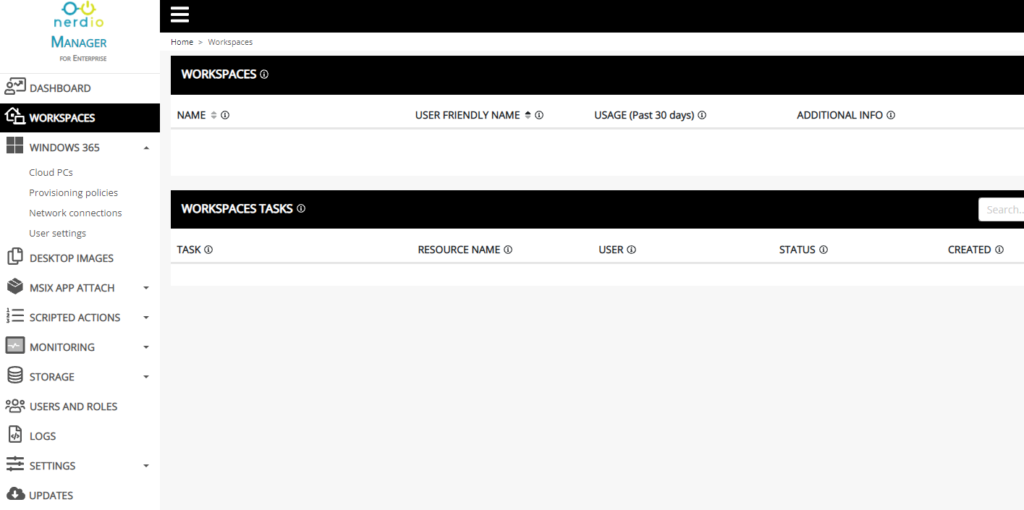Open the Updates section
The width and height of the screenshot is (1024, 510).
point(51,495)
